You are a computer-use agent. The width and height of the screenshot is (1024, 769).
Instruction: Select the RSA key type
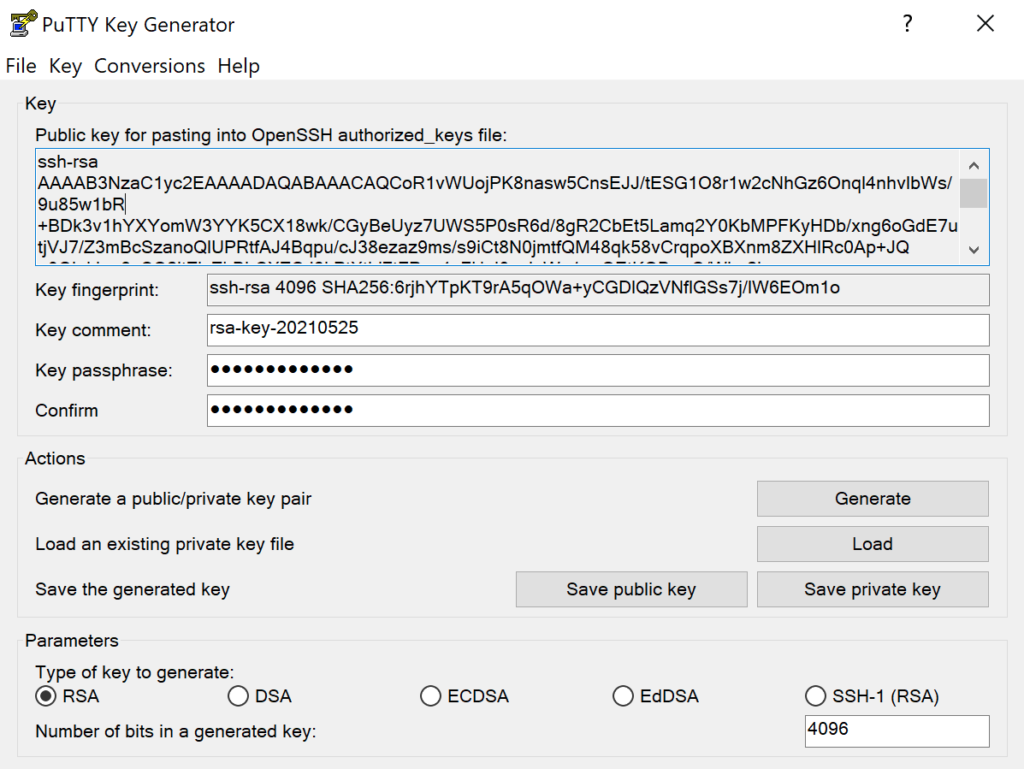(45, 696)
